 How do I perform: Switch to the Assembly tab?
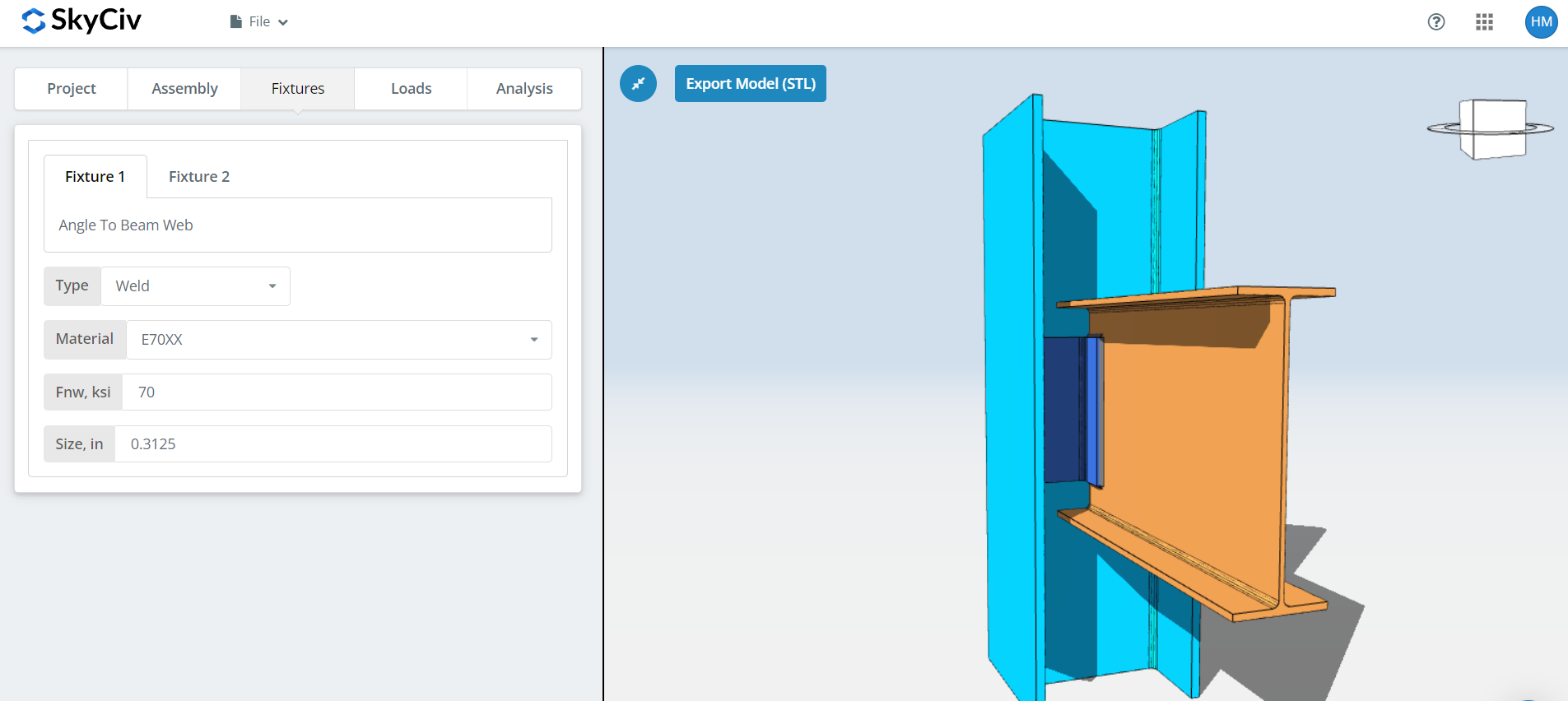(x=184, y=89)
